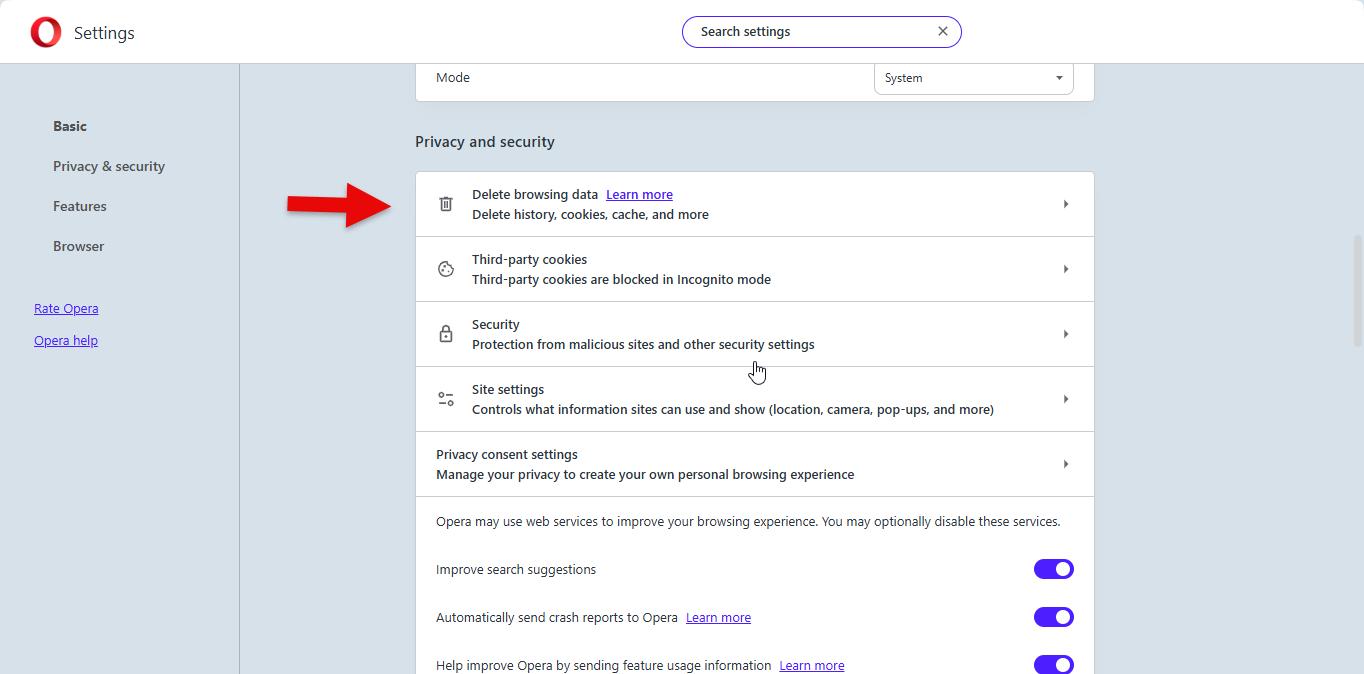The image size is (1364, 674).
Task: Expand Third-party cookies using right arrow
Action: pos(1066,269)
